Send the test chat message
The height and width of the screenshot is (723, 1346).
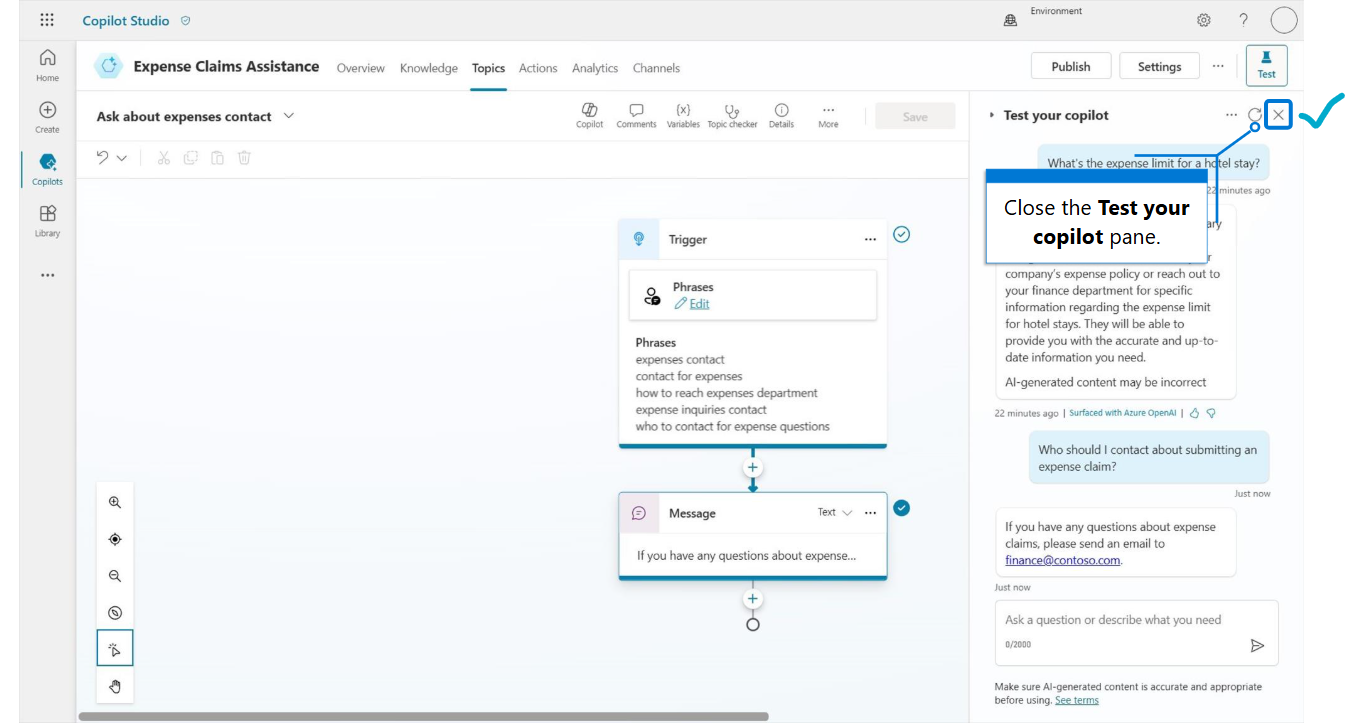click(x=1257, y=645)
